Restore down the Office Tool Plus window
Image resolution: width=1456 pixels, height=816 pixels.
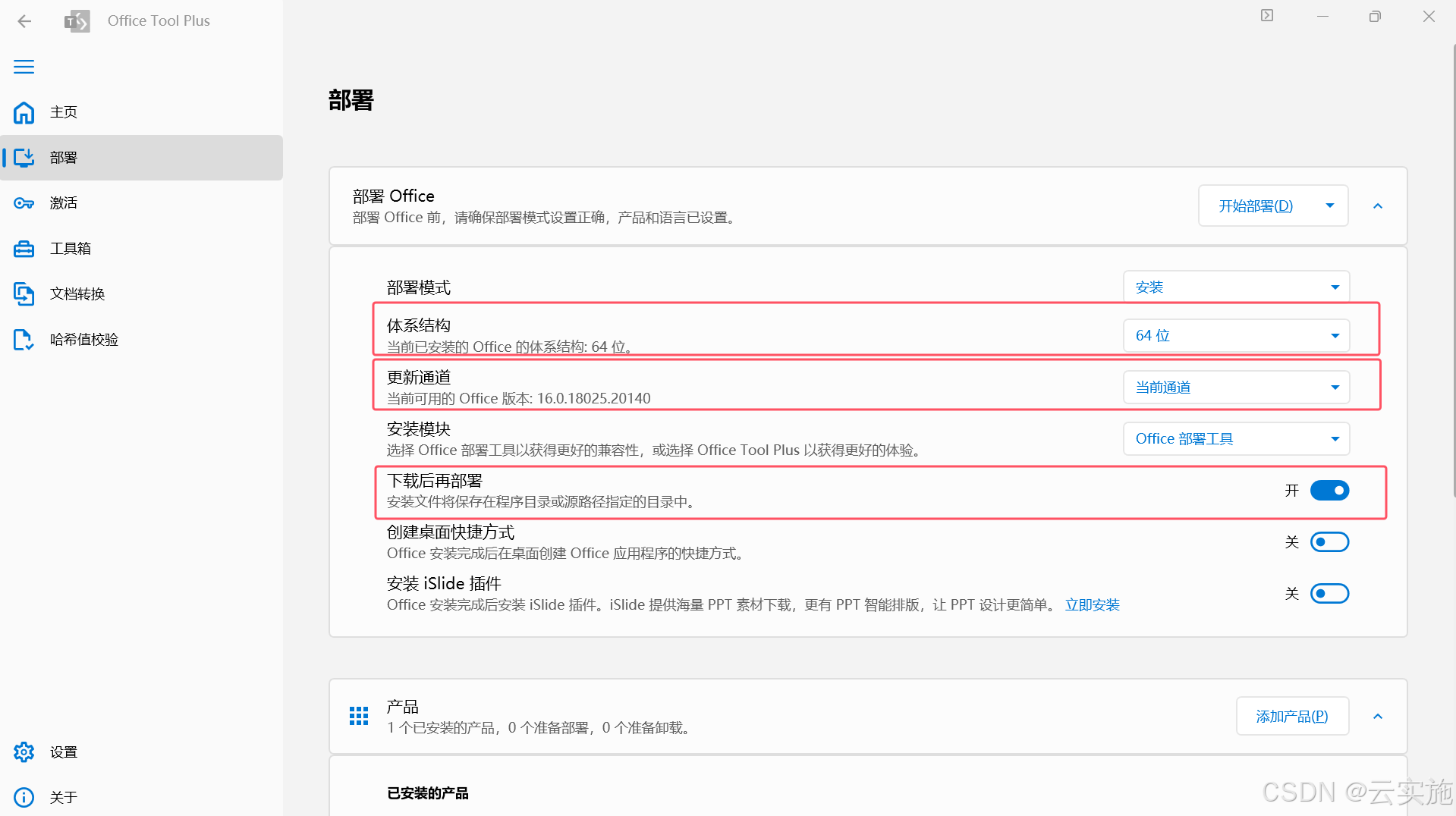(1375, 16)
